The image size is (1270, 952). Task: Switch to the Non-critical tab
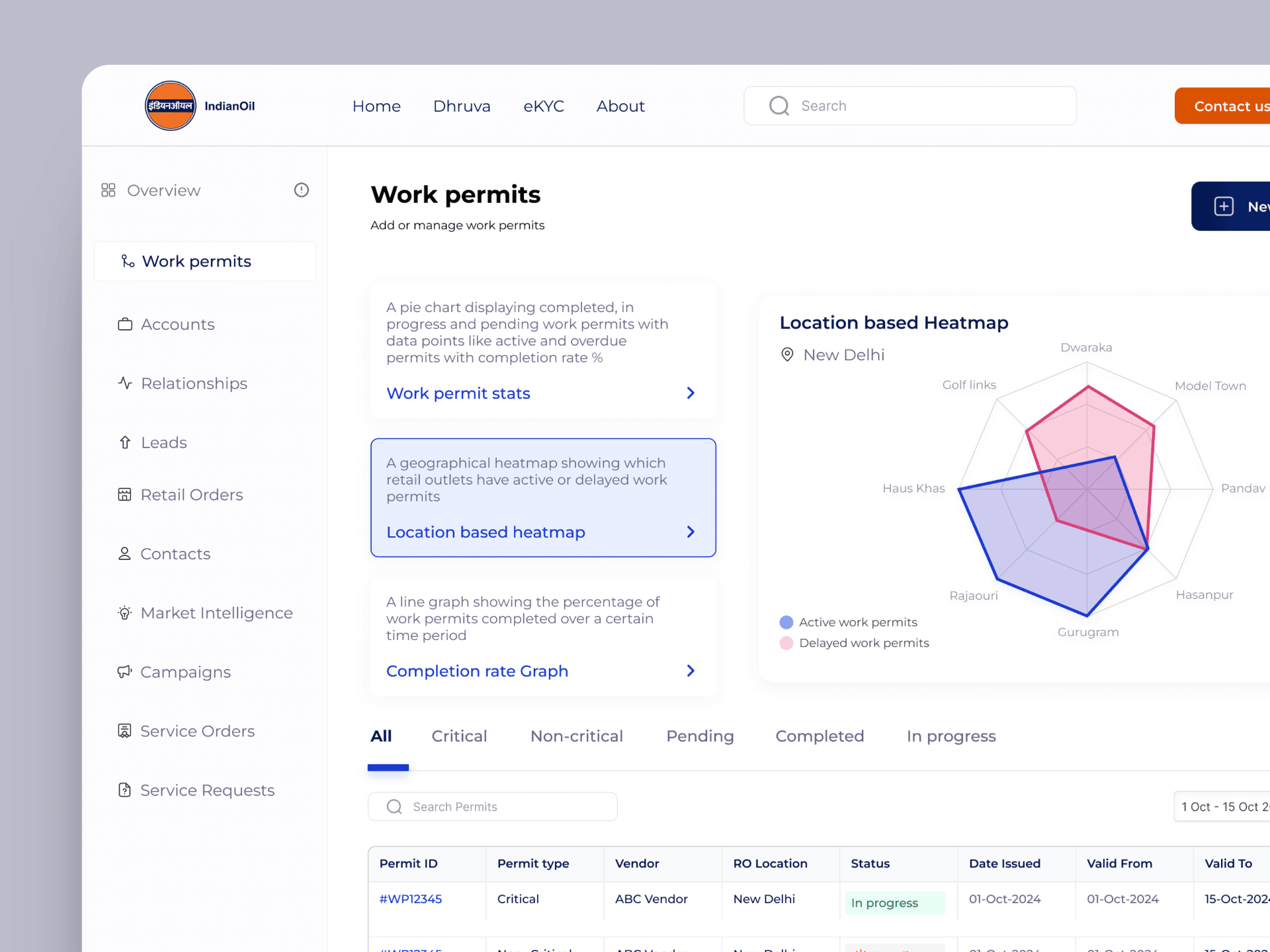coord(577,736)
